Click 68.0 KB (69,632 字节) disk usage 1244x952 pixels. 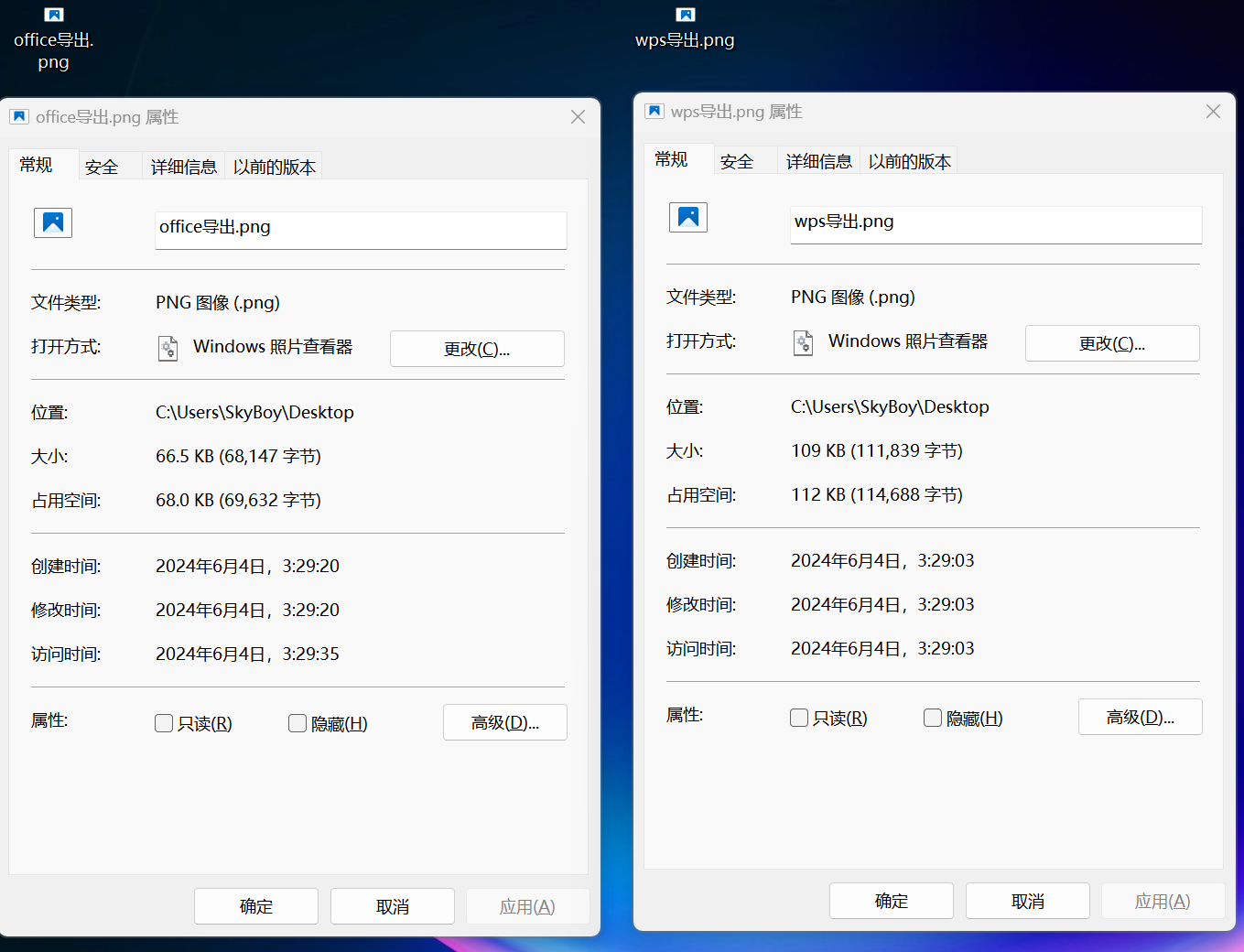point(238,500)
